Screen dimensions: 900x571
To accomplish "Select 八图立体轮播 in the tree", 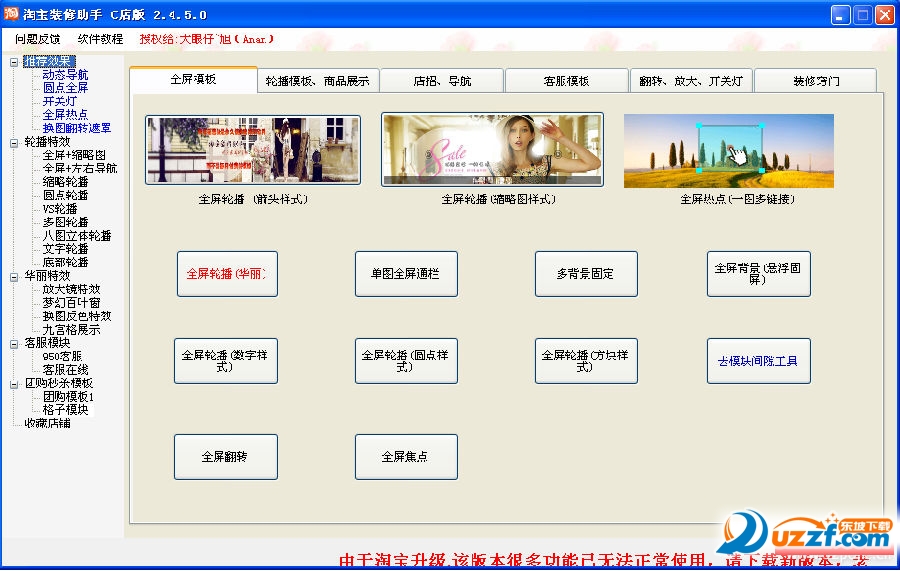I will click(77, 236).
